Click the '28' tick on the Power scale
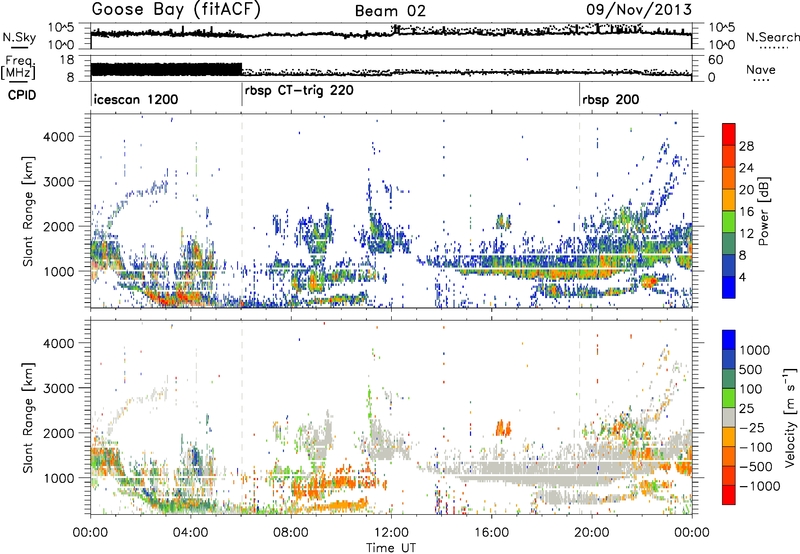Image resolution: width=800 pixels, height=554 pixels. [x=746, y=146]
